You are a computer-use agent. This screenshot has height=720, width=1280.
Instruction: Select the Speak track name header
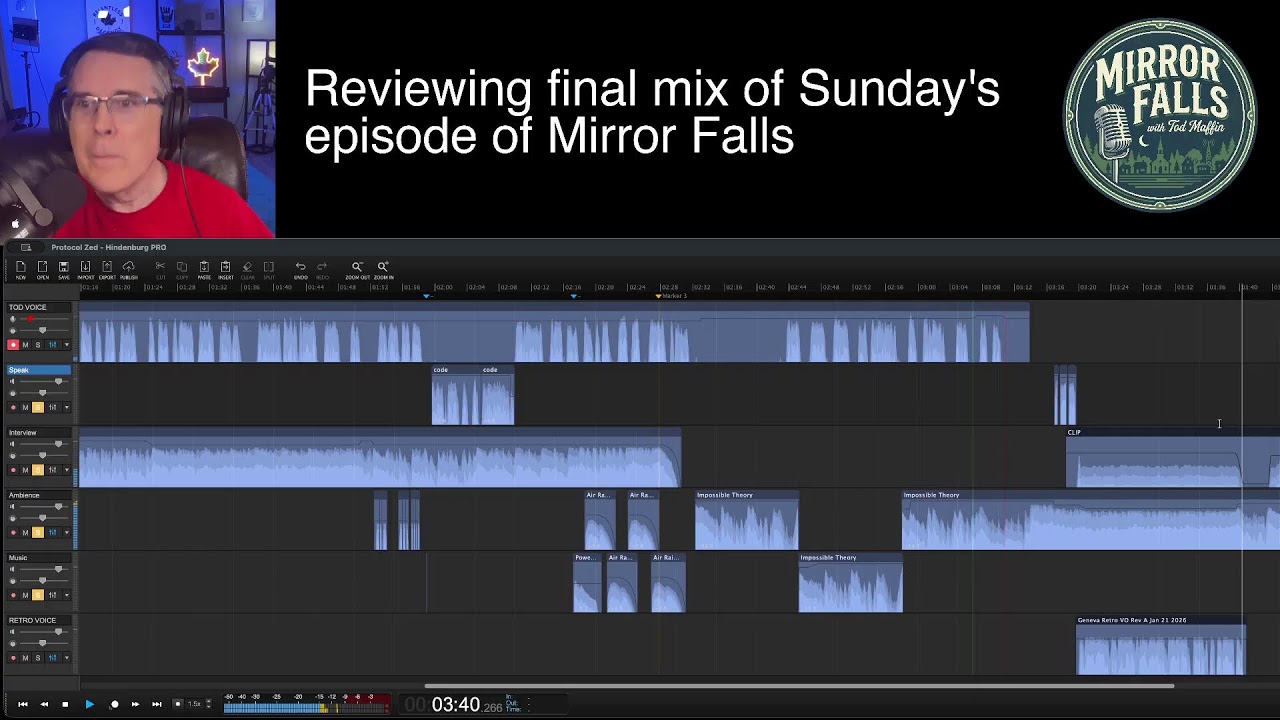[38, 370]
